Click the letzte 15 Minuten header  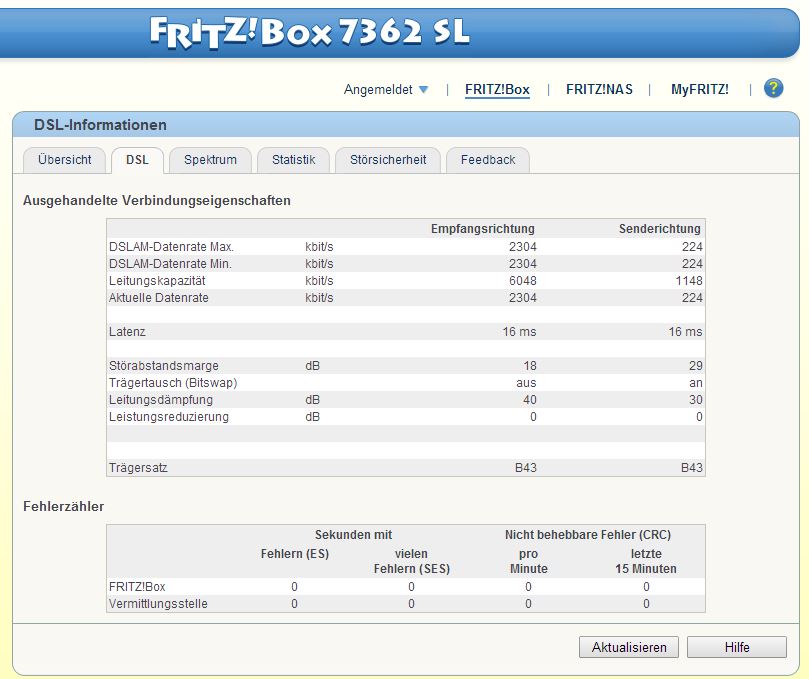coord(646,561)
